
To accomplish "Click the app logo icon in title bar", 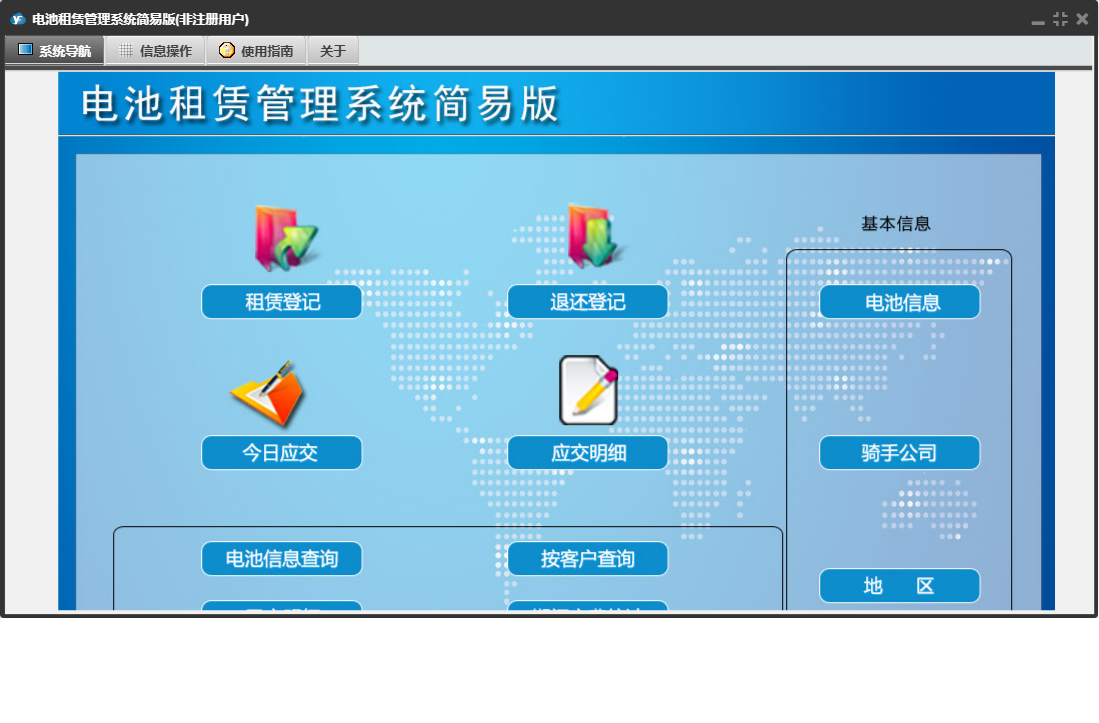I will tap(18, 19).
